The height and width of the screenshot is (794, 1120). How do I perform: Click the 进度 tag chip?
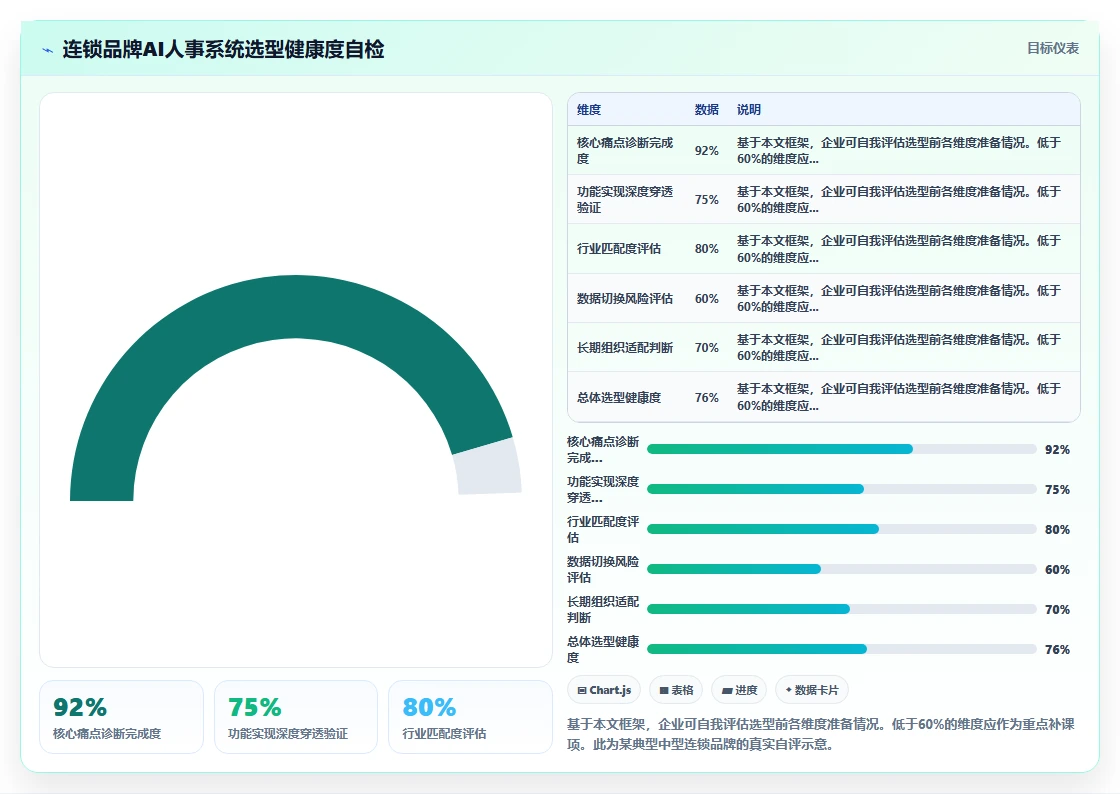pos(739,690)
